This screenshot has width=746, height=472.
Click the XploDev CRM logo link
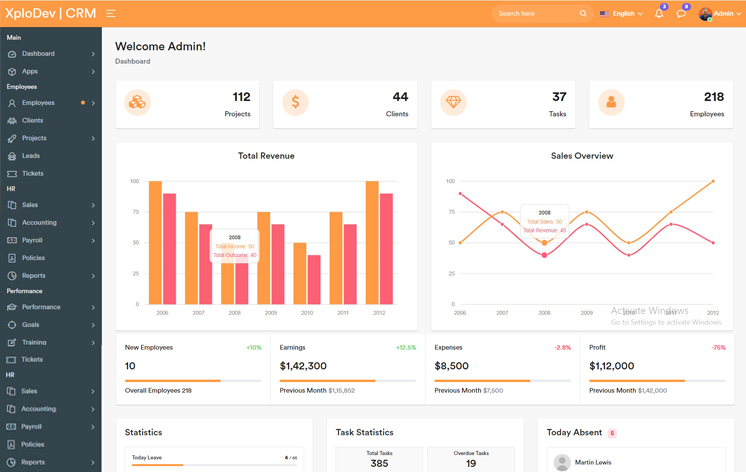coord(50,14)
